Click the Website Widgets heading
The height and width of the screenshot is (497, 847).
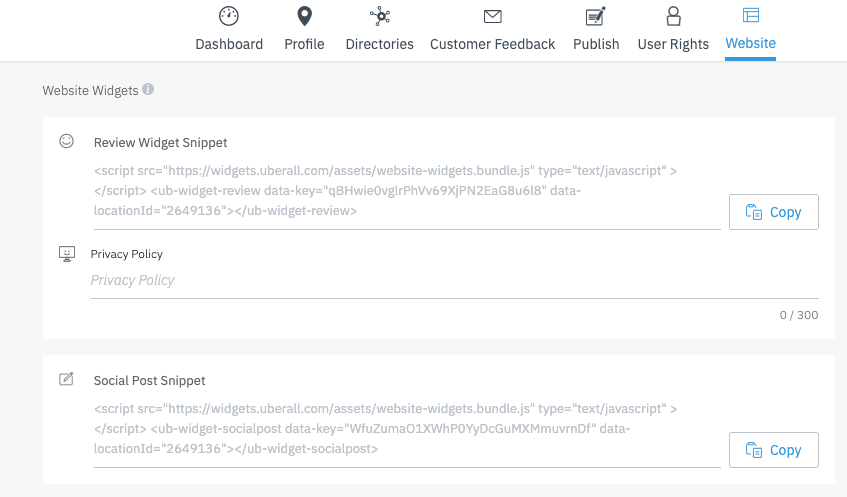[91, 90]
